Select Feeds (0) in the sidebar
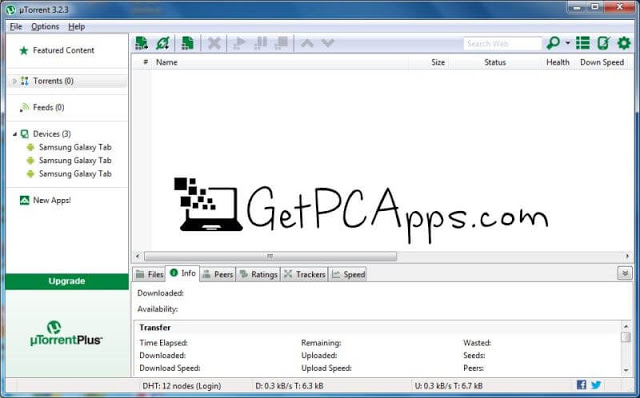The height and width of the screenshot is (398, 640). coord(48,107)
